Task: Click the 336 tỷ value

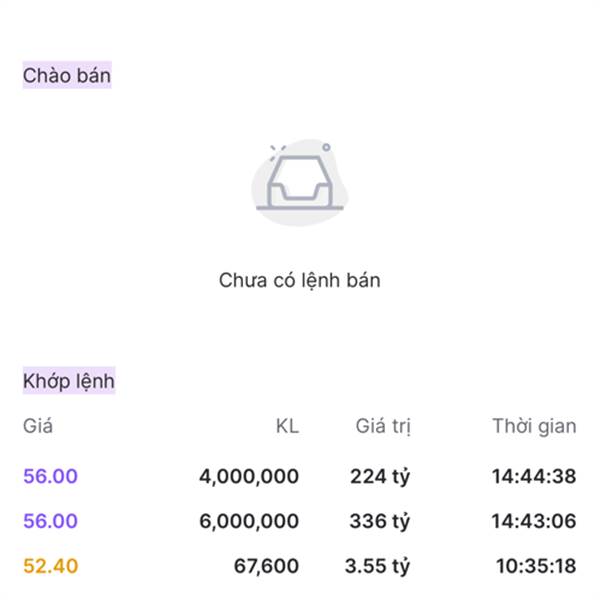Action: (x=380, y=521)
